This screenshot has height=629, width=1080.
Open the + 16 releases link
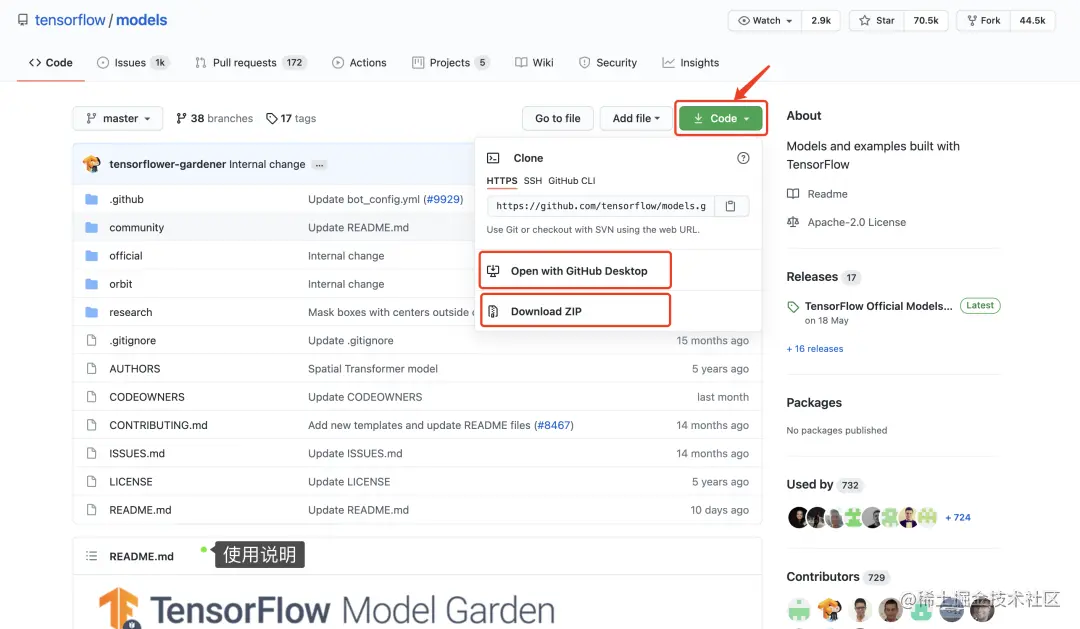click(815, 348)
